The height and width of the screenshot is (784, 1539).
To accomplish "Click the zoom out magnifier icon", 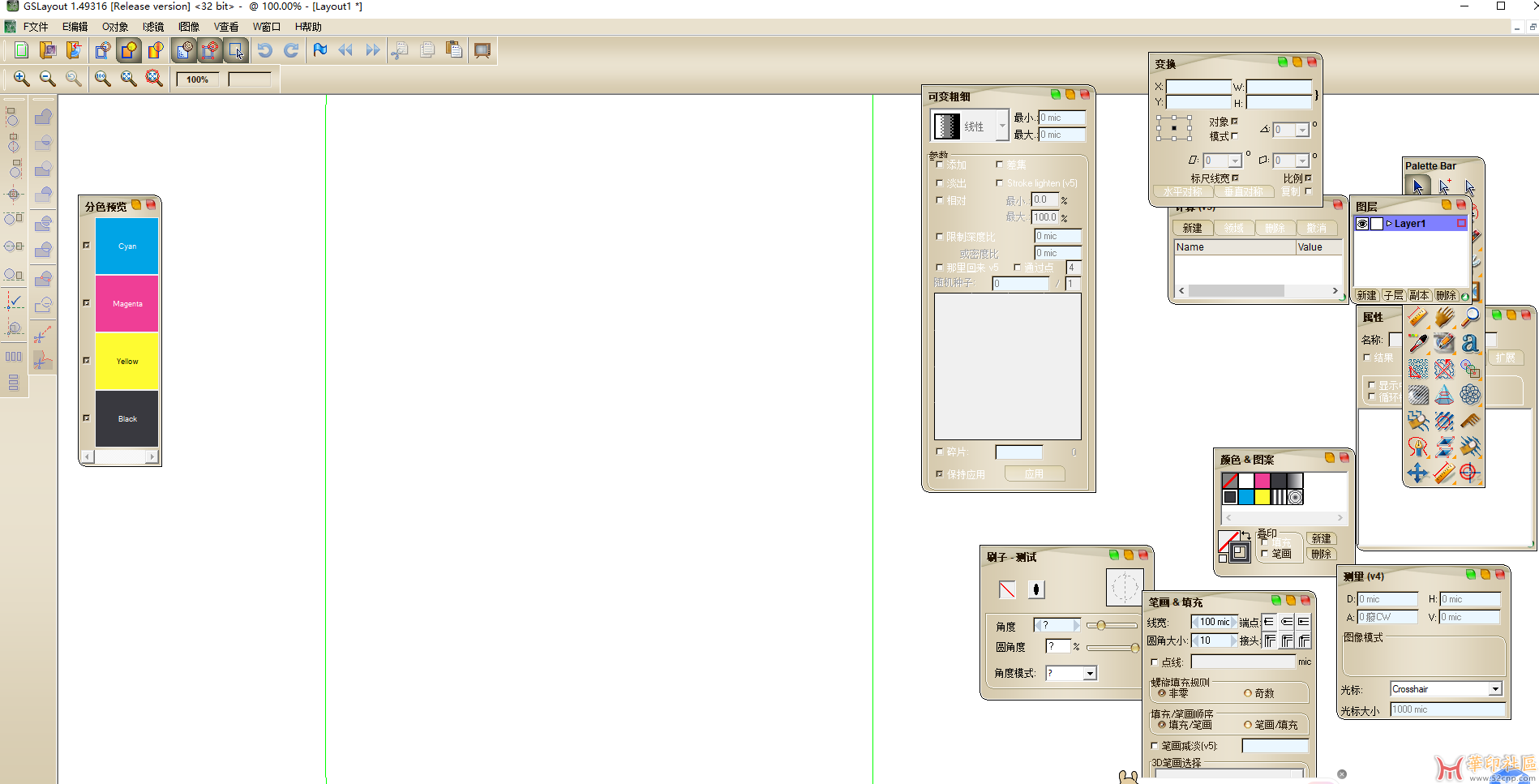I will 48,79.
